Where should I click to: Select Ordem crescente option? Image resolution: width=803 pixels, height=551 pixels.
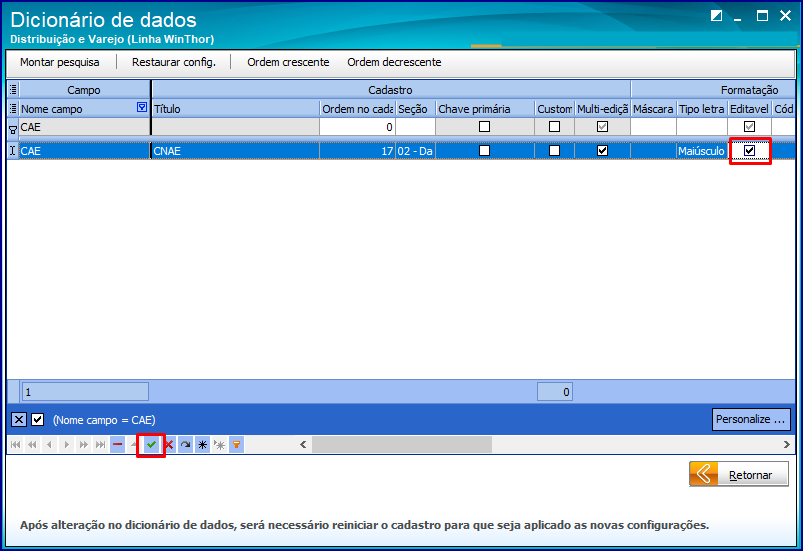(288, 62)
